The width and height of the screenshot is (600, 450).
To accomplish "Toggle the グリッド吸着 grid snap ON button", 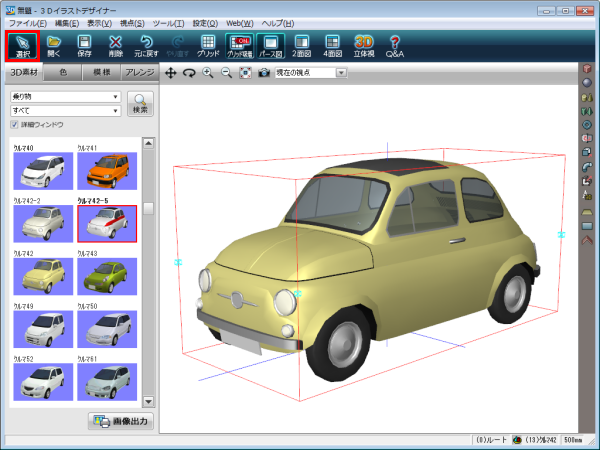I will (239, 45).
